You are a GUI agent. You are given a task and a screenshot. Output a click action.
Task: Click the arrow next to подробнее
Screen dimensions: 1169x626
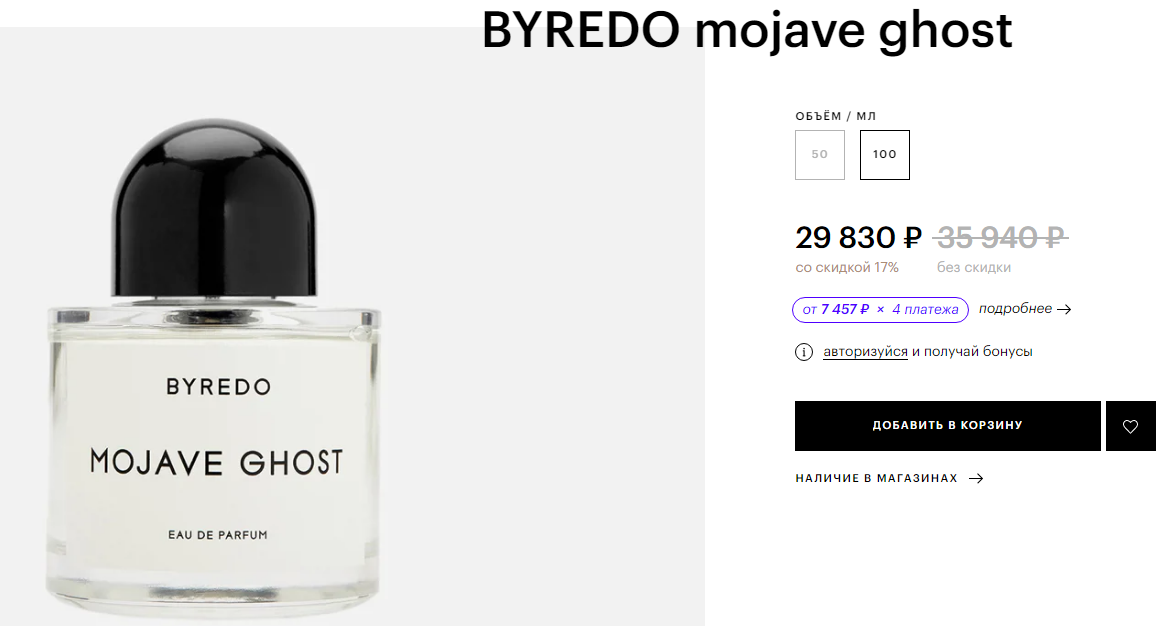click(1065, 309)
